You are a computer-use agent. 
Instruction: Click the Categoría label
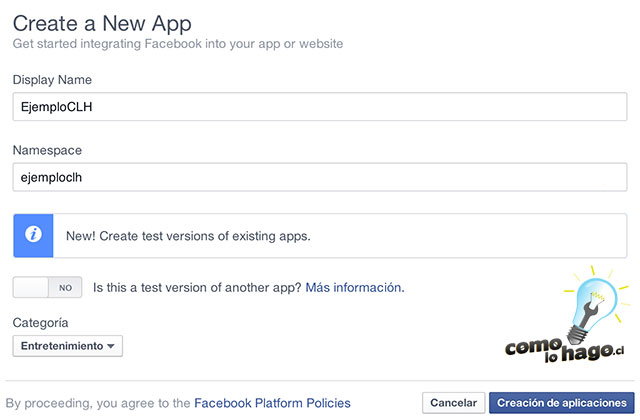pyautogui.click(x=40, y=322)
